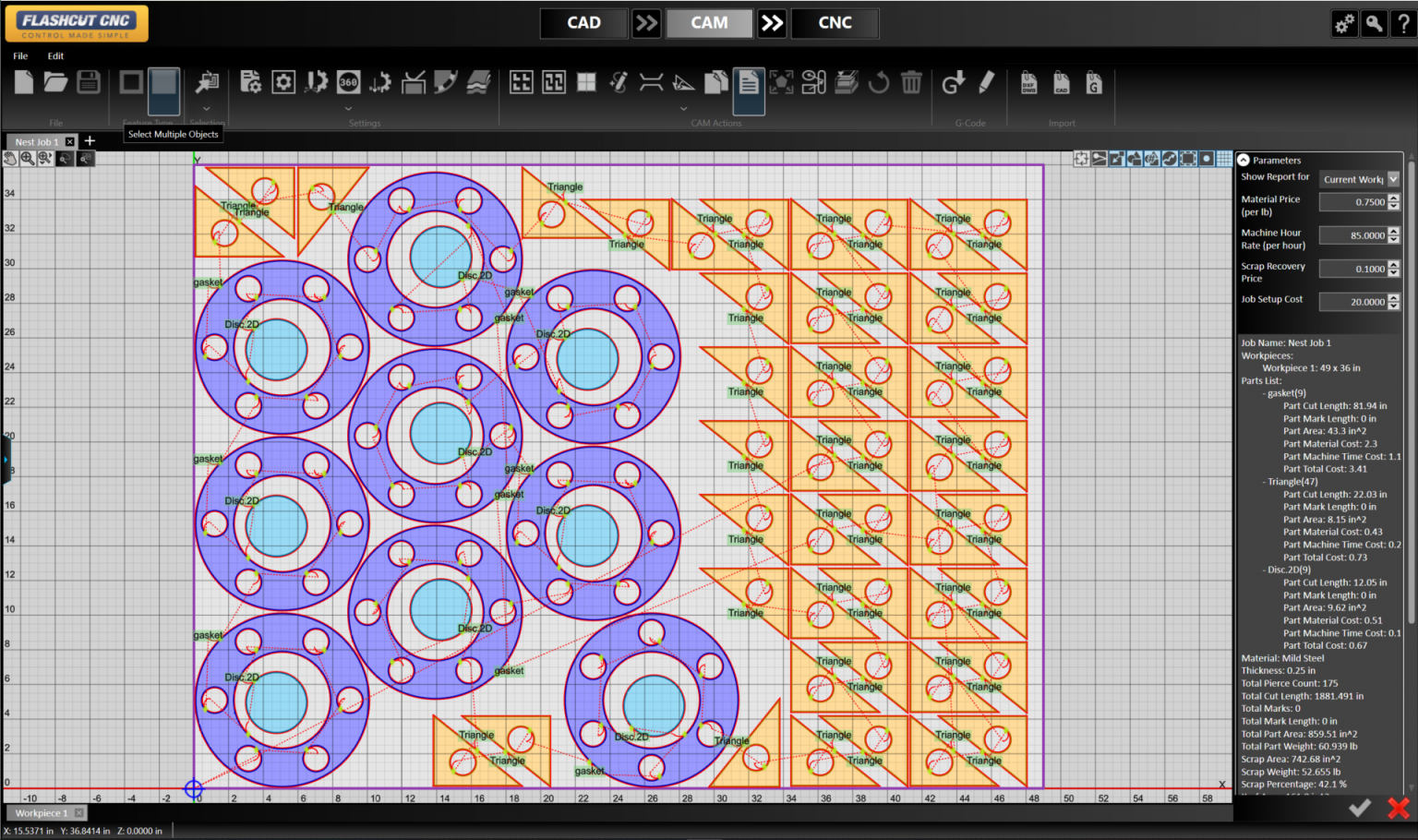Open the zoom-to-window magnifier above the canvas

28,158
